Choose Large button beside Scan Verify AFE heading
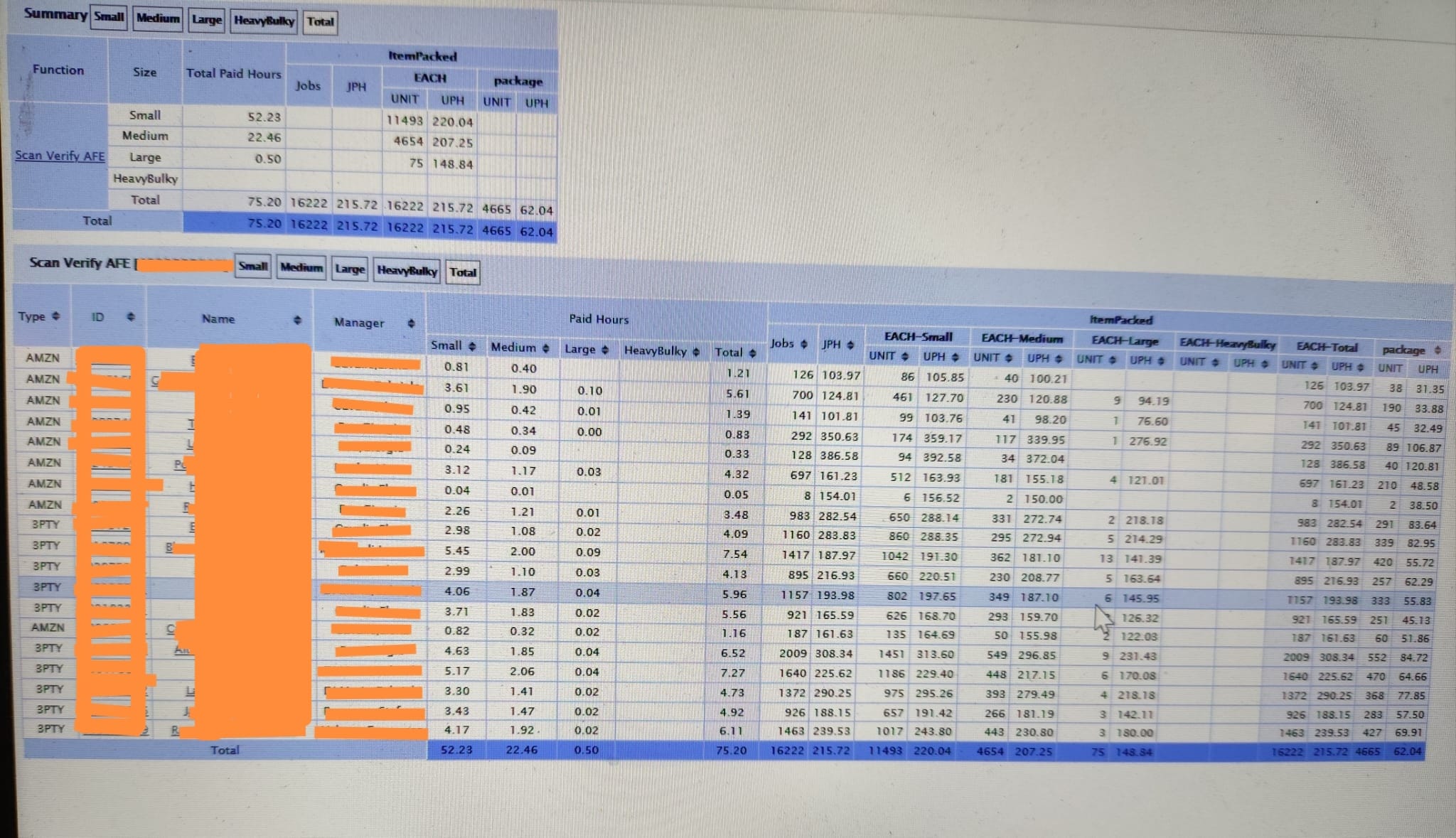1456x838 pixels. click(350, 269)
